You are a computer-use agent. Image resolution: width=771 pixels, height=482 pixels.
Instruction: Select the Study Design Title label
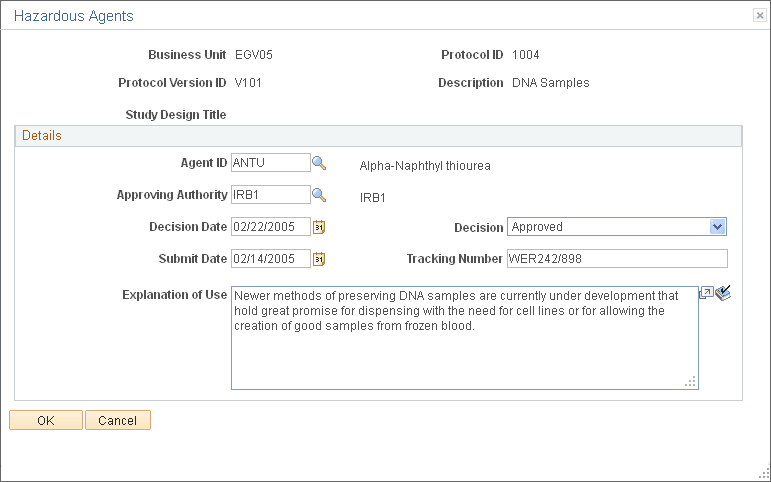176,115
